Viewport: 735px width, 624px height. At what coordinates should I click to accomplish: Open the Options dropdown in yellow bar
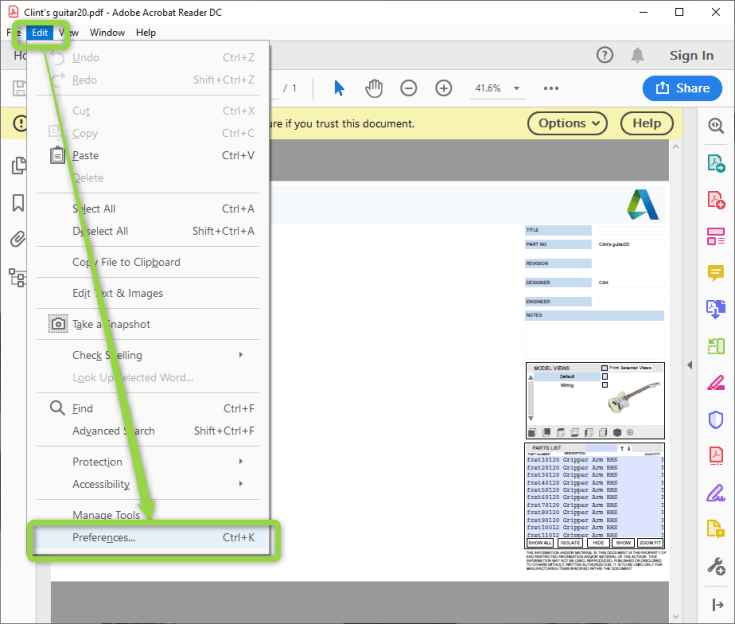point(567,123)
